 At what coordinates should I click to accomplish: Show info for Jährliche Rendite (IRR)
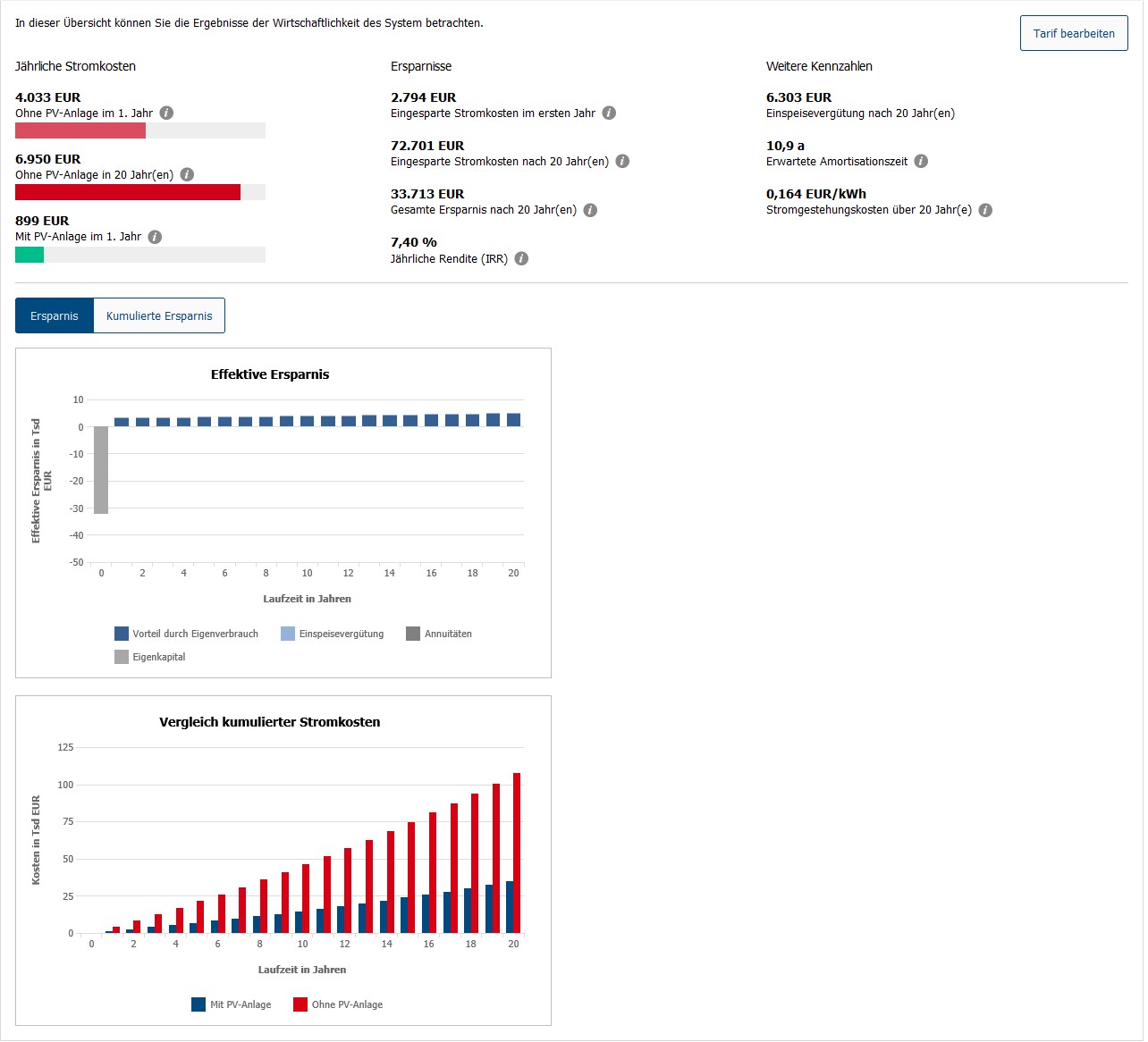click(521, 259)
